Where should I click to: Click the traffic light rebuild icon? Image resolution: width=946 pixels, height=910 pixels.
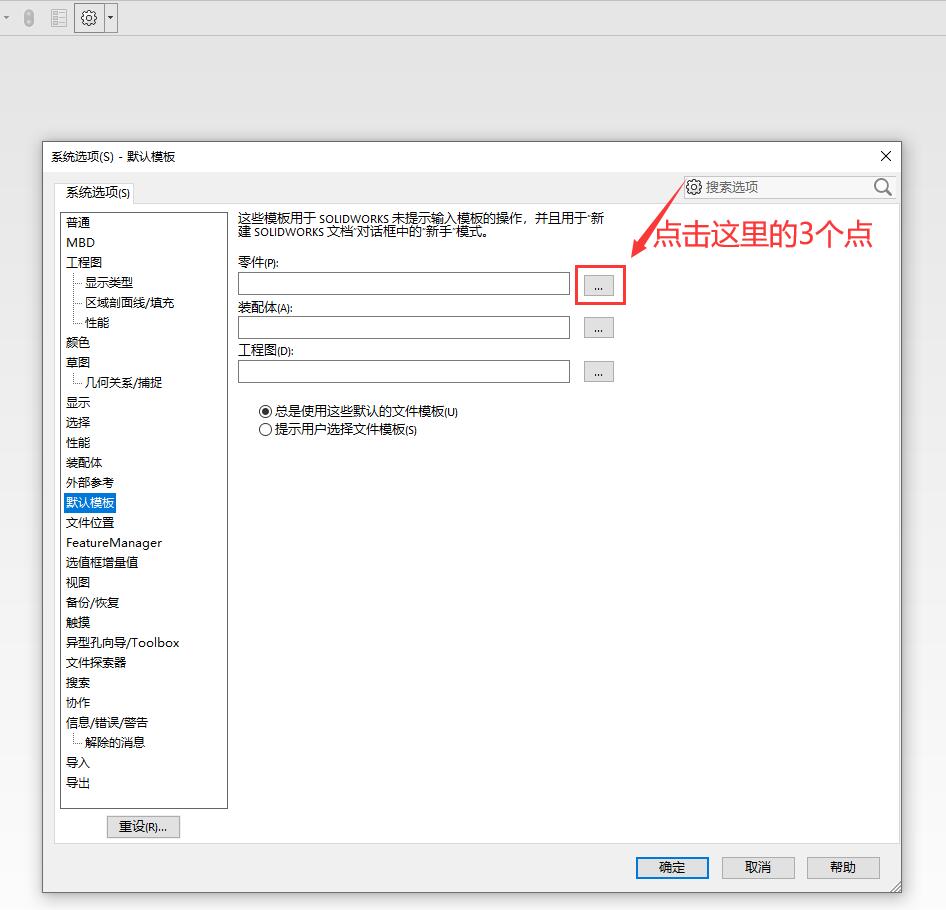(29, 18)
